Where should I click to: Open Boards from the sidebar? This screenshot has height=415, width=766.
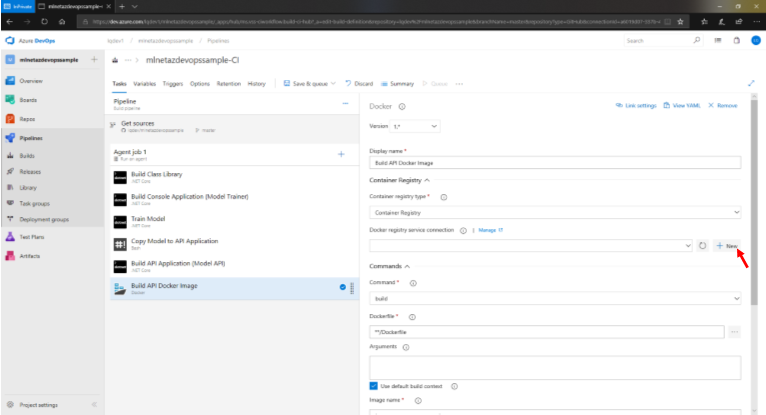point(31,99)
